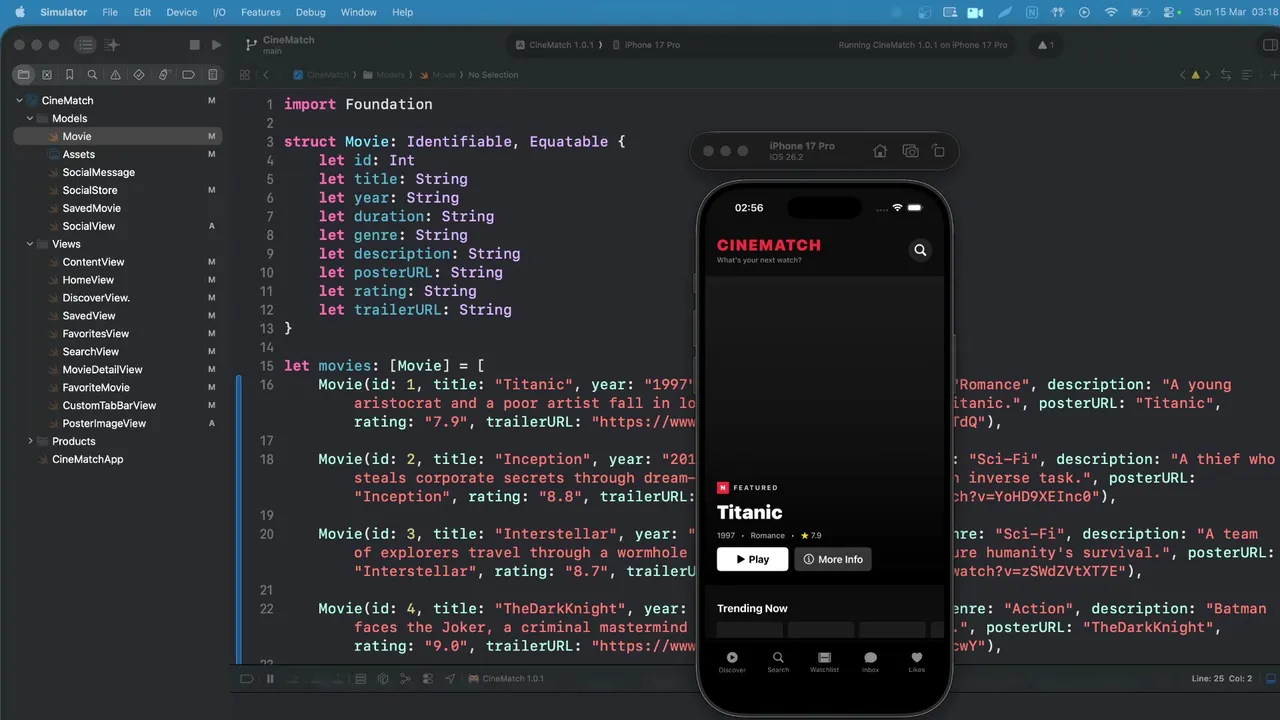Expand the Products group
The width and height of the screenshot is (1280, 720).
pos(30,441)
